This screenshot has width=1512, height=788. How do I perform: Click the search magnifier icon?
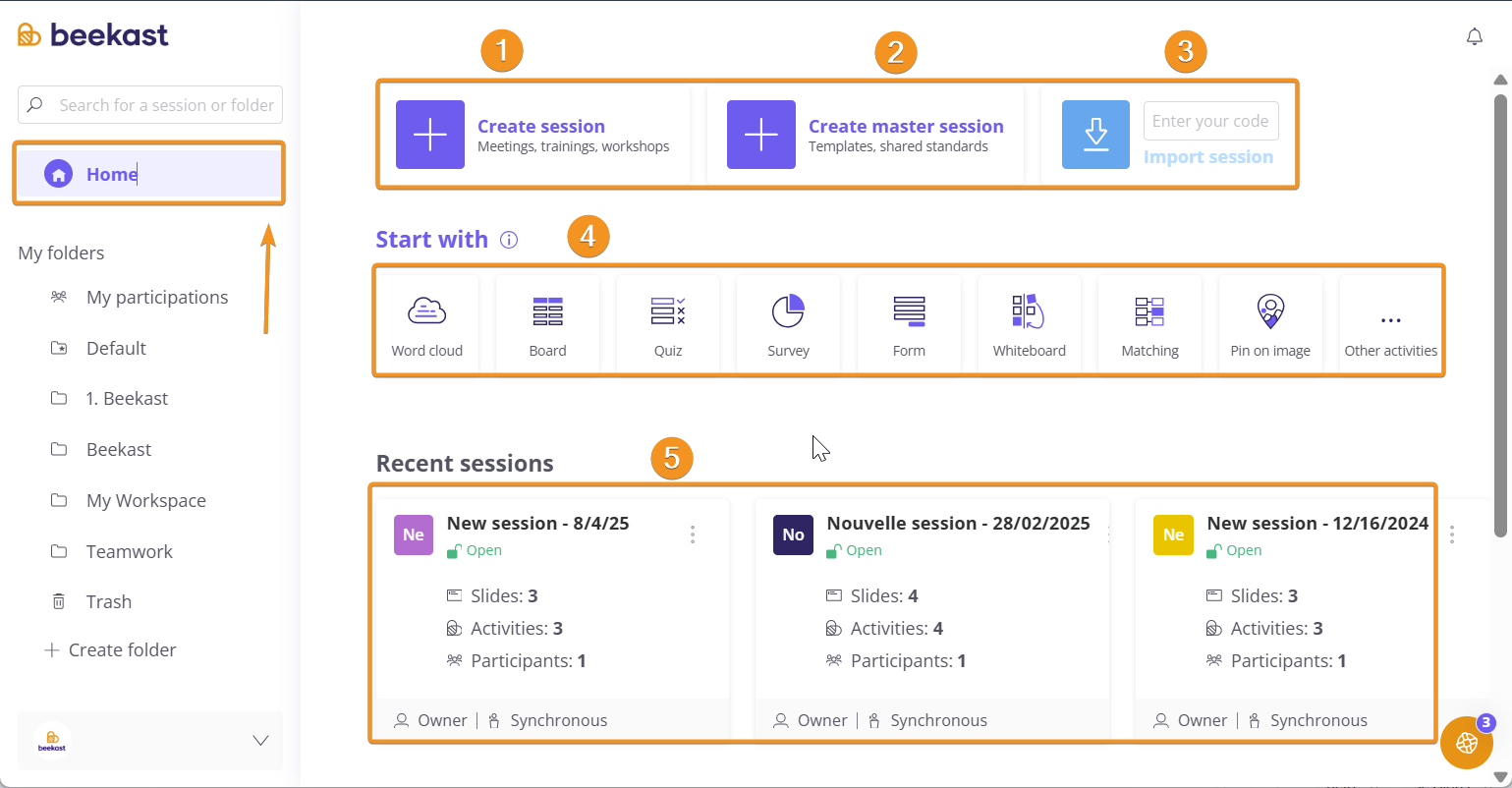click(x=35, y=104)
